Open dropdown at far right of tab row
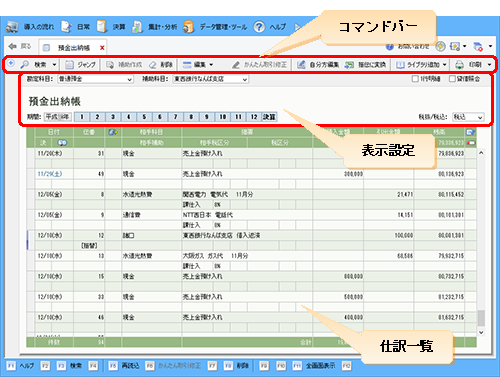 coord(490,46)
